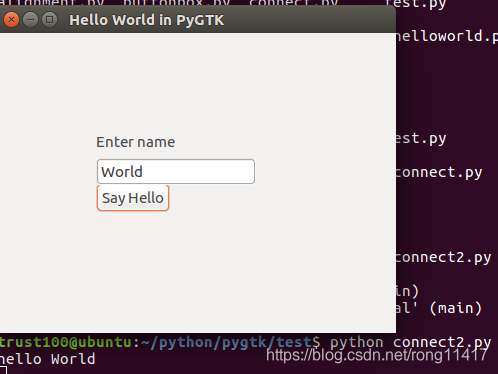This screenshot has height=374, width=498.
Task: Click the terminal prompt 'trust100@ubuntu'
Action: coord(66,342)
